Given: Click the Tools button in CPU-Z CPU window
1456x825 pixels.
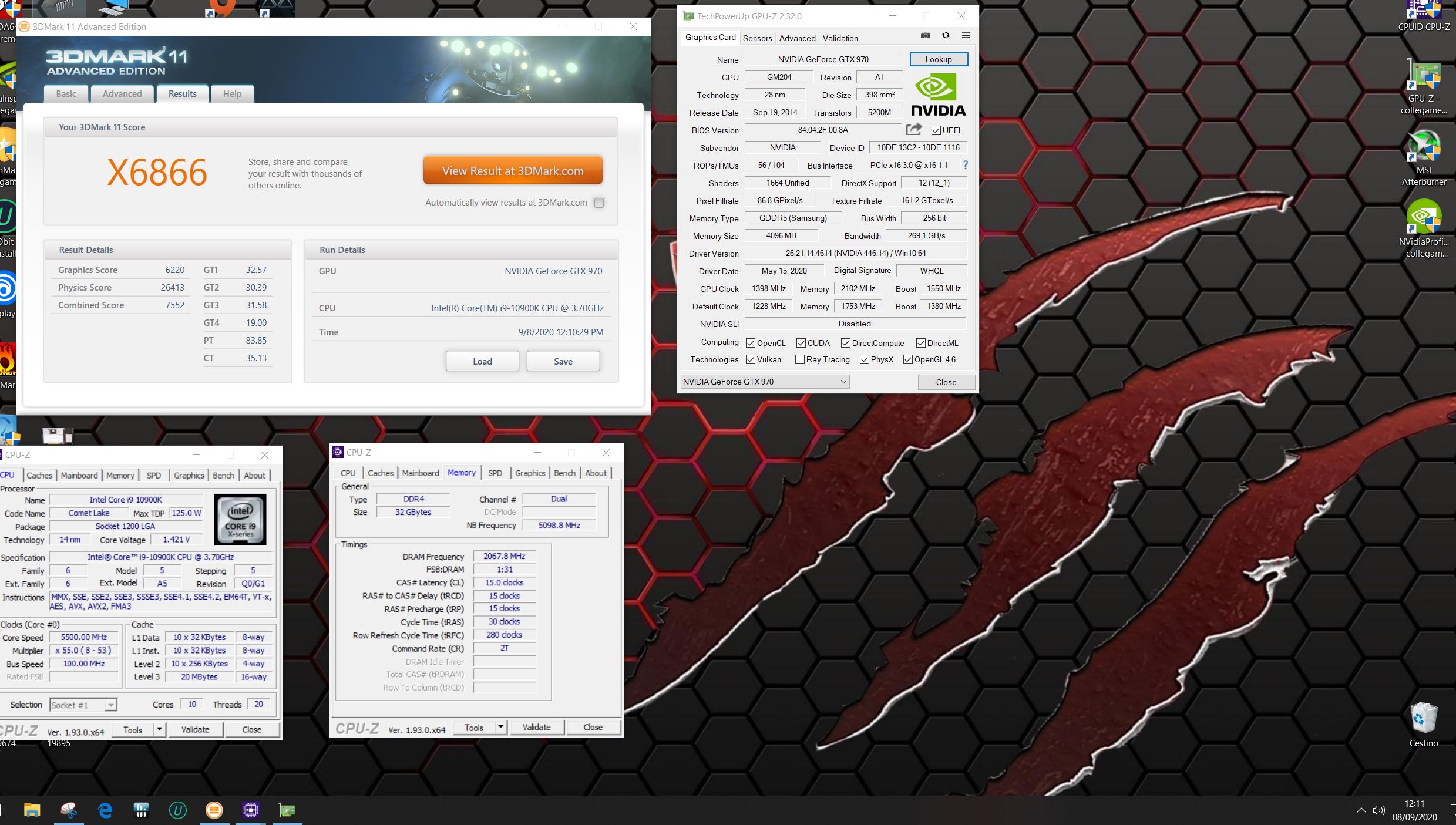Looking at the screenshot, I should click(133, 729).
